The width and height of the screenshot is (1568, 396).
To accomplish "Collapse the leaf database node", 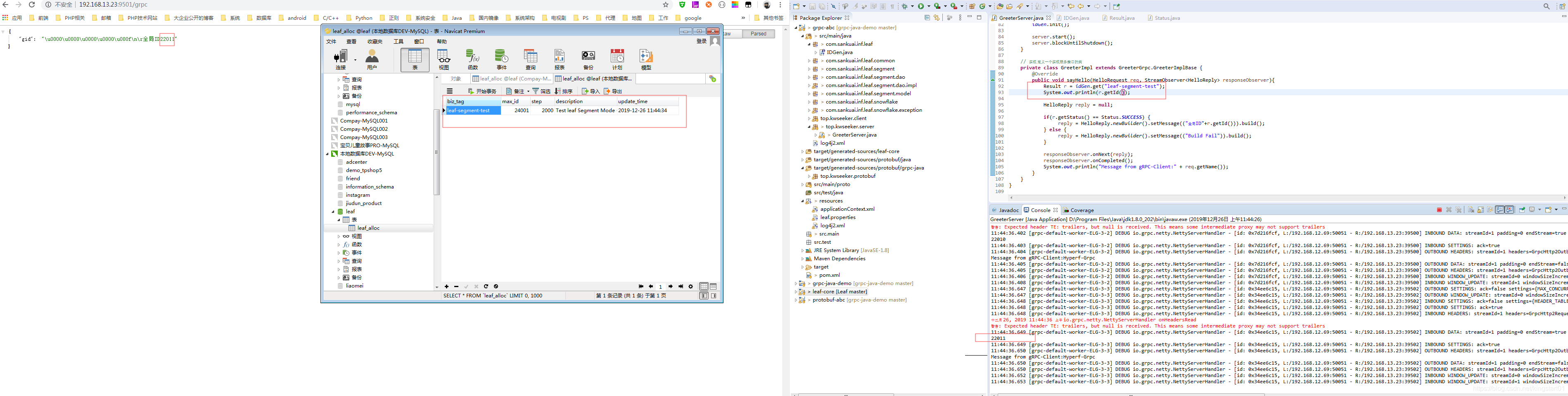I will click(333, 212).
